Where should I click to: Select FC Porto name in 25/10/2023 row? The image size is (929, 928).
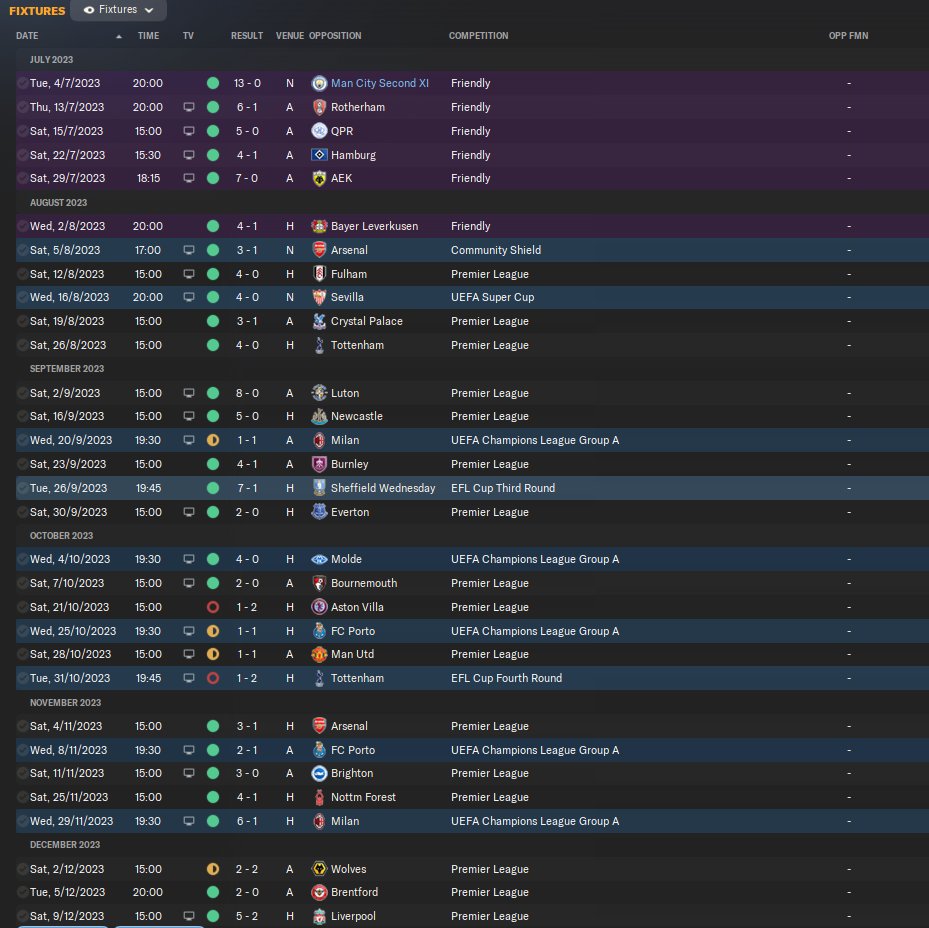coord(353,631)
